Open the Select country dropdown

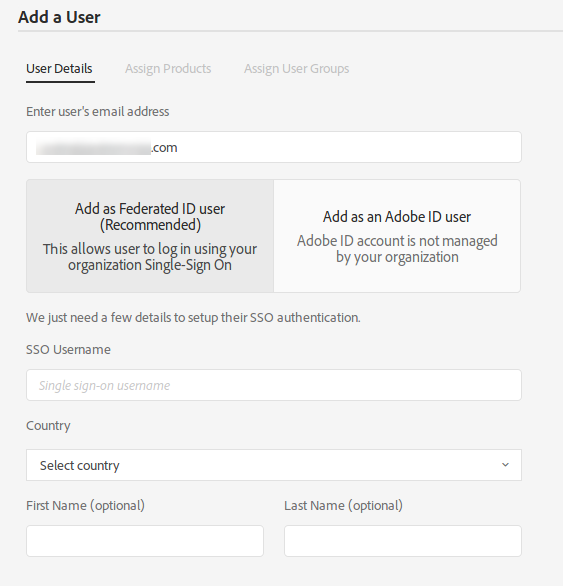pos(274,465)
